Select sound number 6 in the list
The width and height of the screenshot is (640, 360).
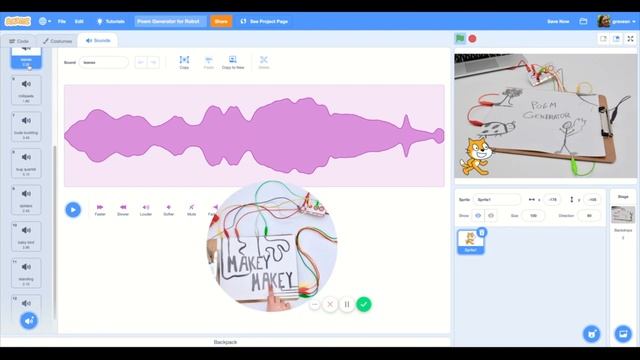(x=26, y=90)
